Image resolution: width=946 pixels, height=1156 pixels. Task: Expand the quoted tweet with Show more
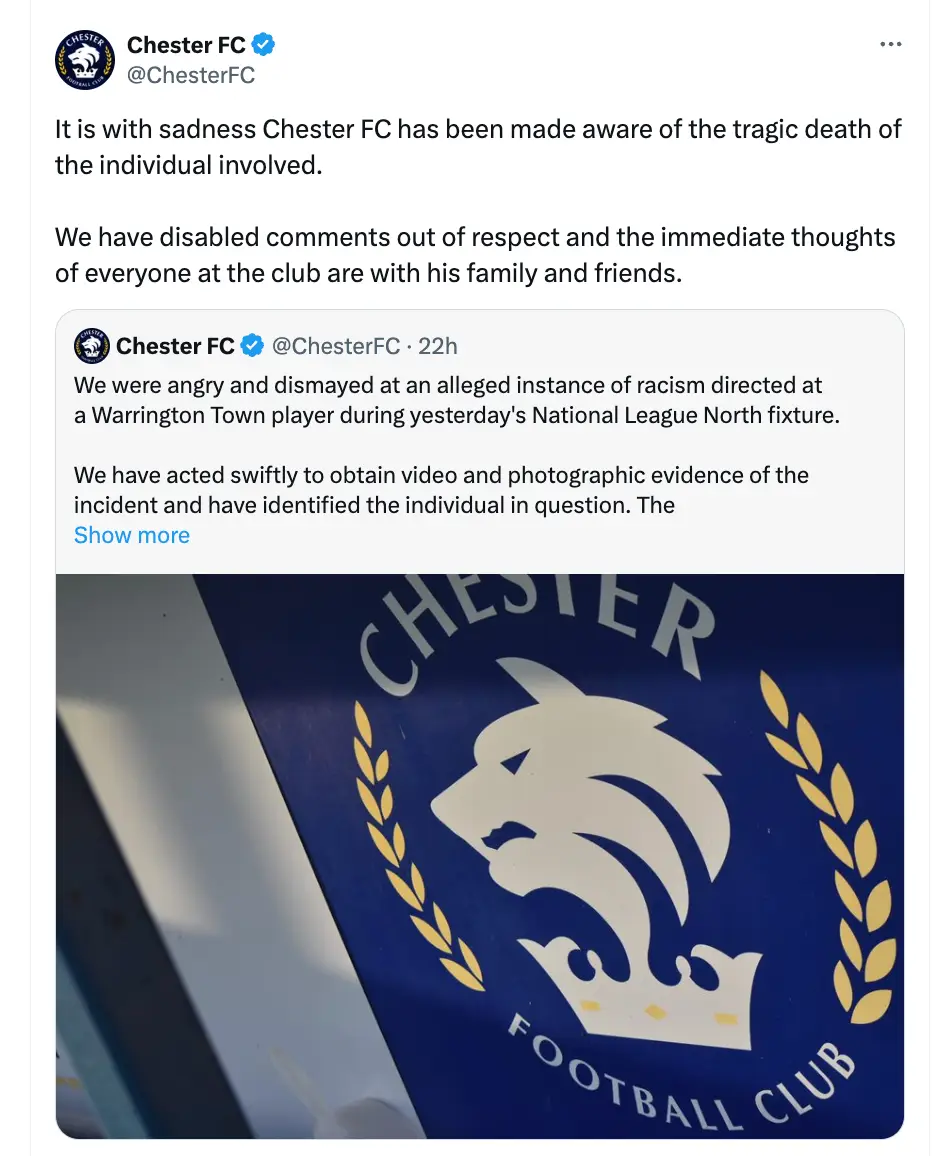pos(131,535)
